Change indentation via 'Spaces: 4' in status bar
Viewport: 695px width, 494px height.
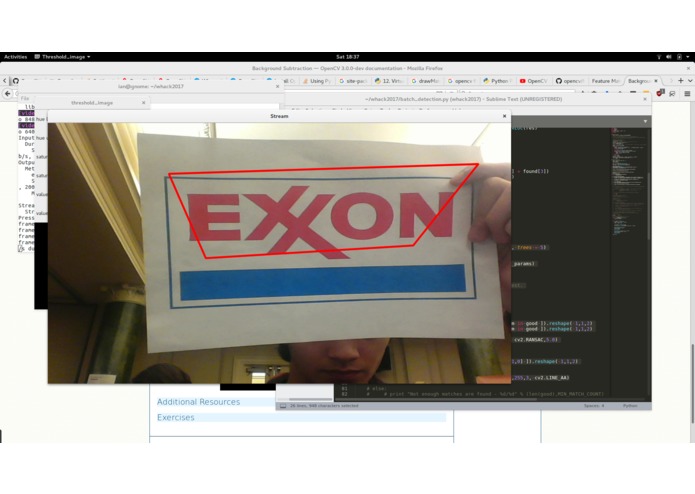[x=594, y=406]
